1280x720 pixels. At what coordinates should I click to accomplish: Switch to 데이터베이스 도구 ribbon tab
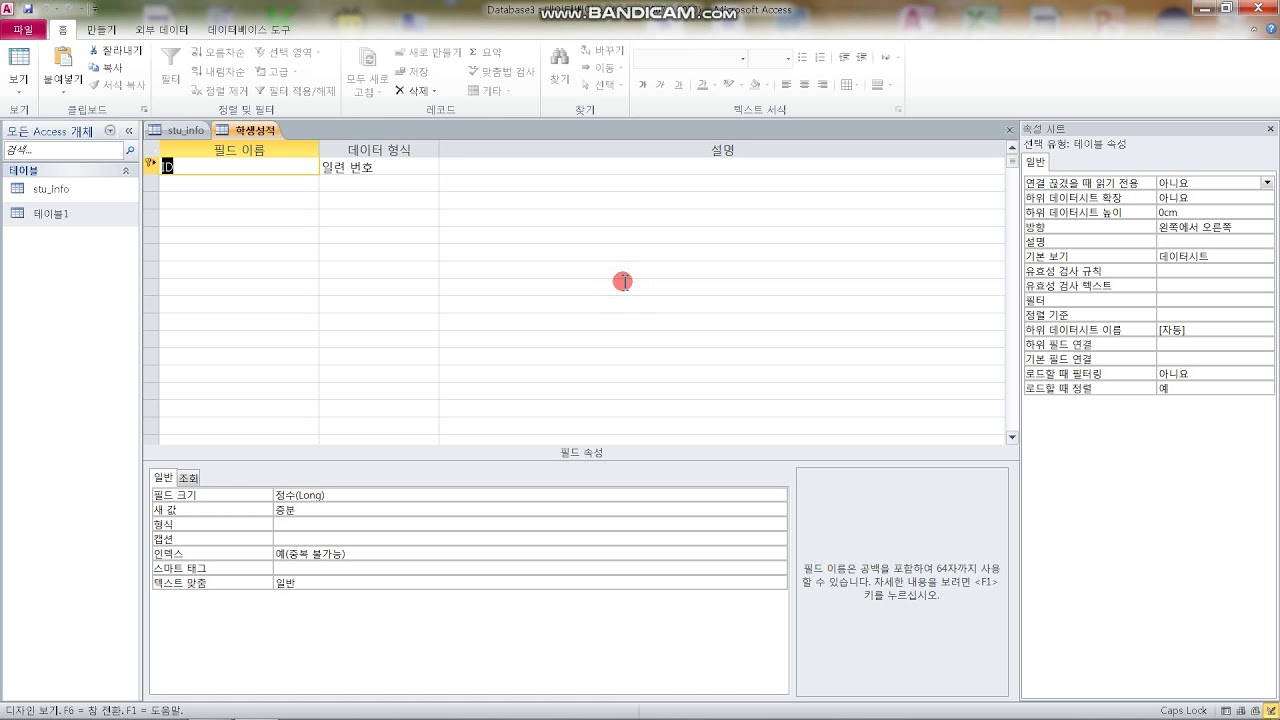[x=249, y=30]
